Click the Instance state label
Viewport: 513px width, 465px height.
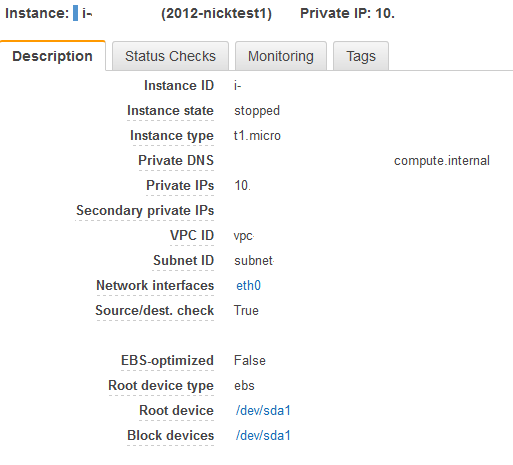click(170, 111)
